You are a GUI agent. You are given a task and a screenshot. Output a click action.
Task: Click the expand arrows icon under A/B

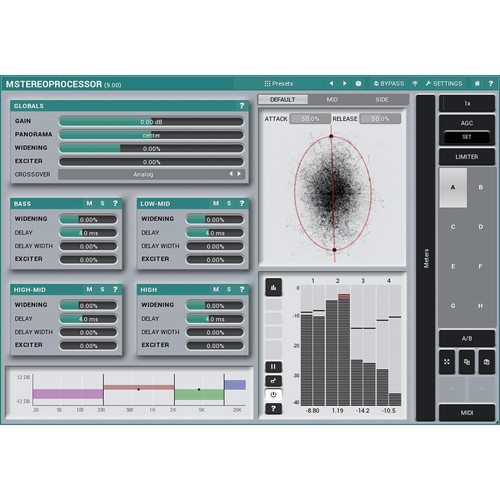pos(447,362)
